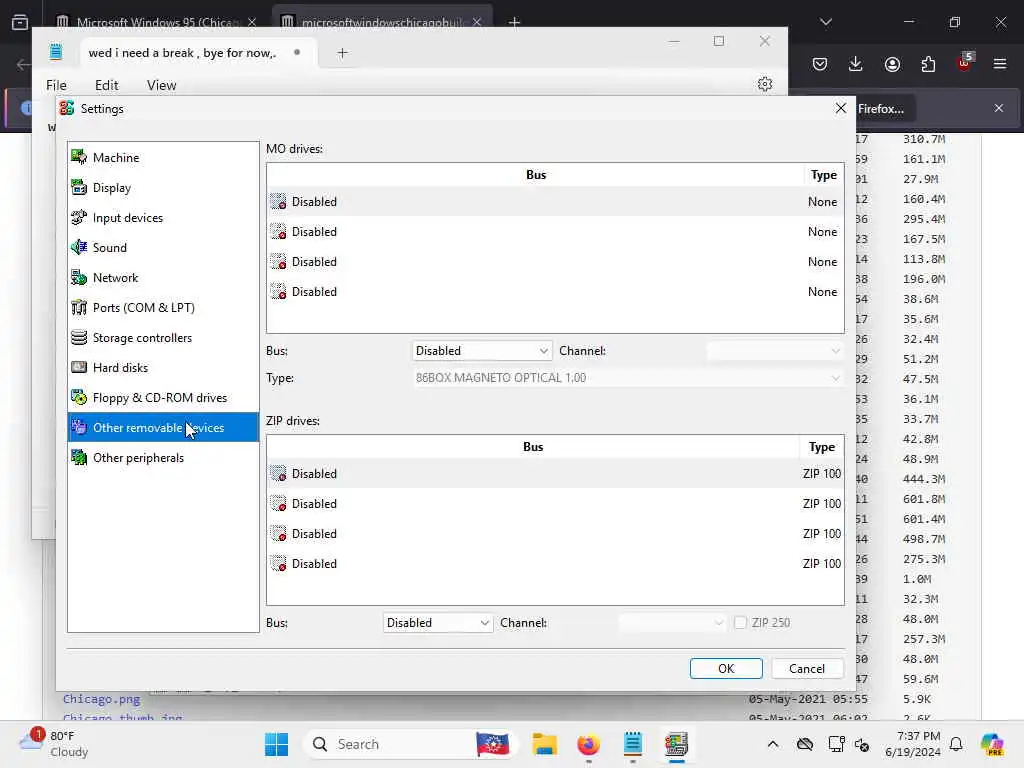This screenshot has height=768, width=1024.
Task: Open a new Firefox tab
Action: 514,22
